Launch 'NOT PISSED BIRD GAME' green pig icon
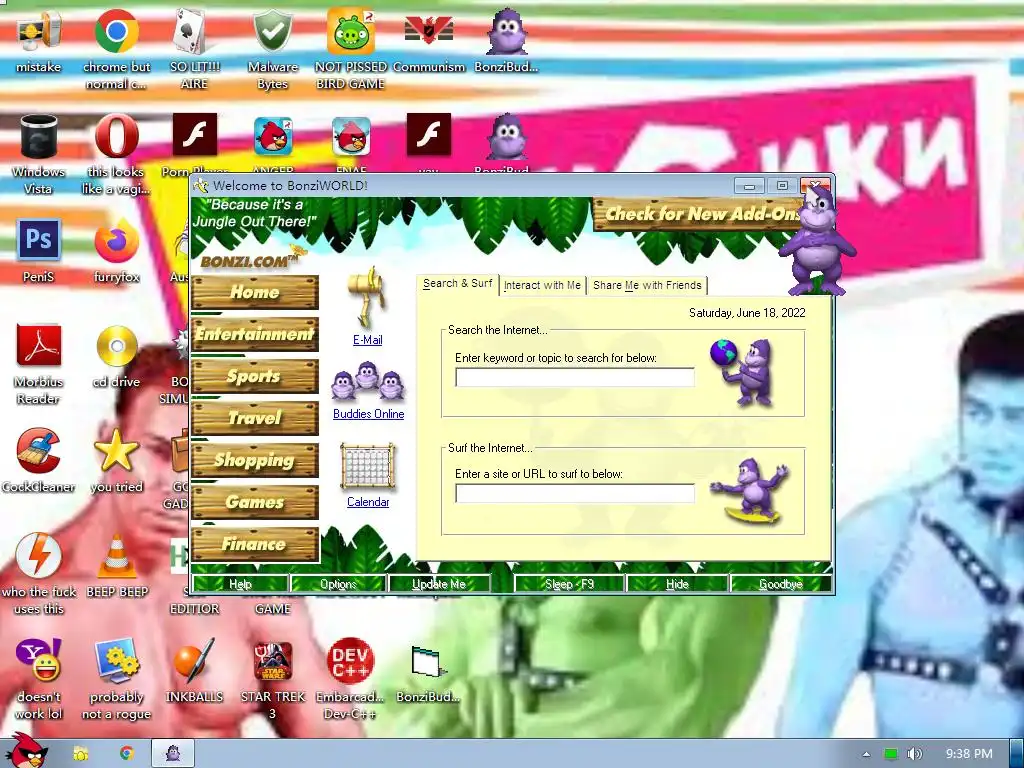Screen dimensions: 1024x768 (x=351, y=31)
